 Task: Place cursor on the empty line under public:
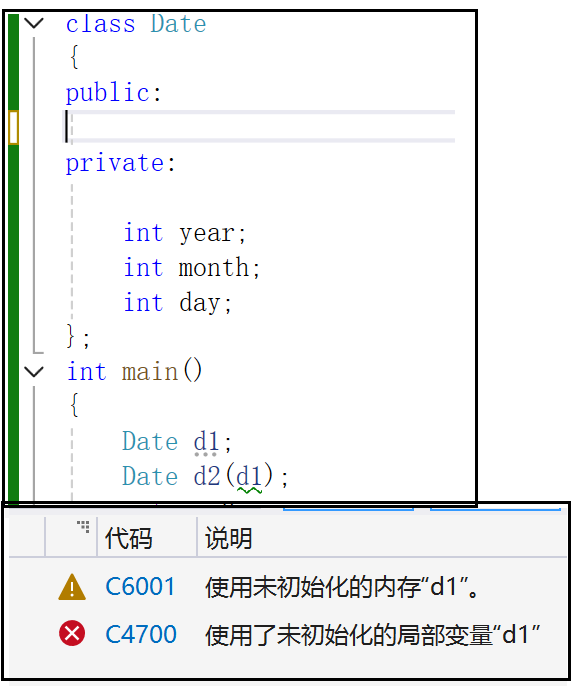(260, 126)
